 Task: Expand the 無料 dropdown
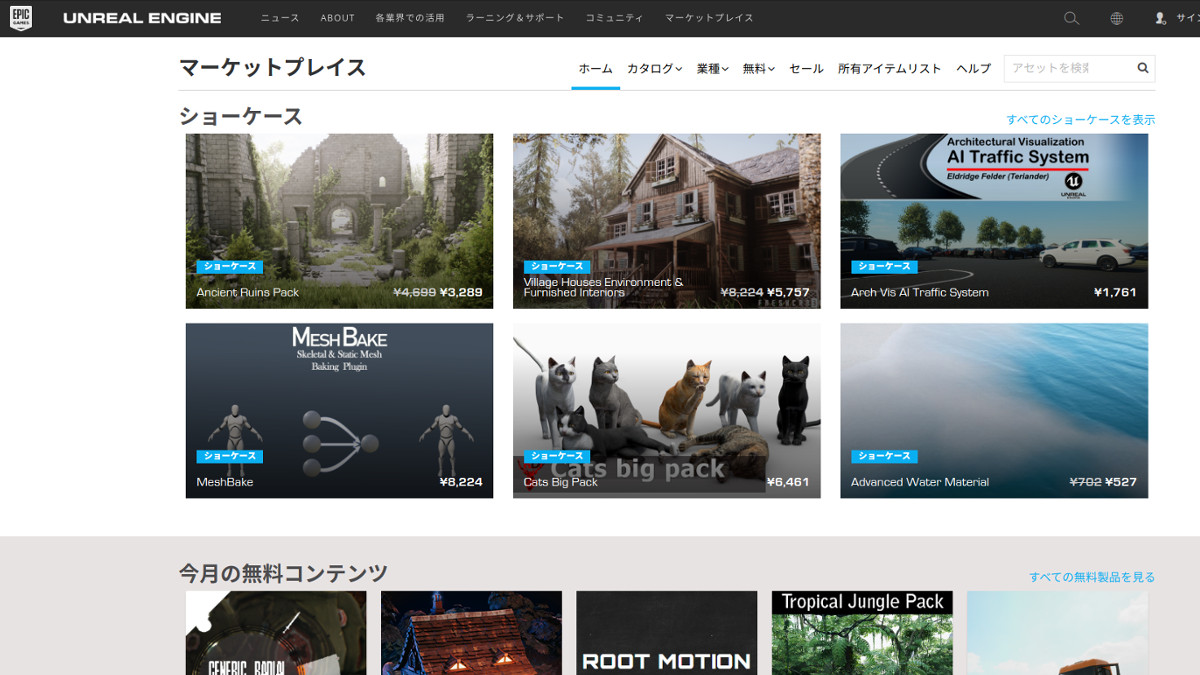[759, 69]
